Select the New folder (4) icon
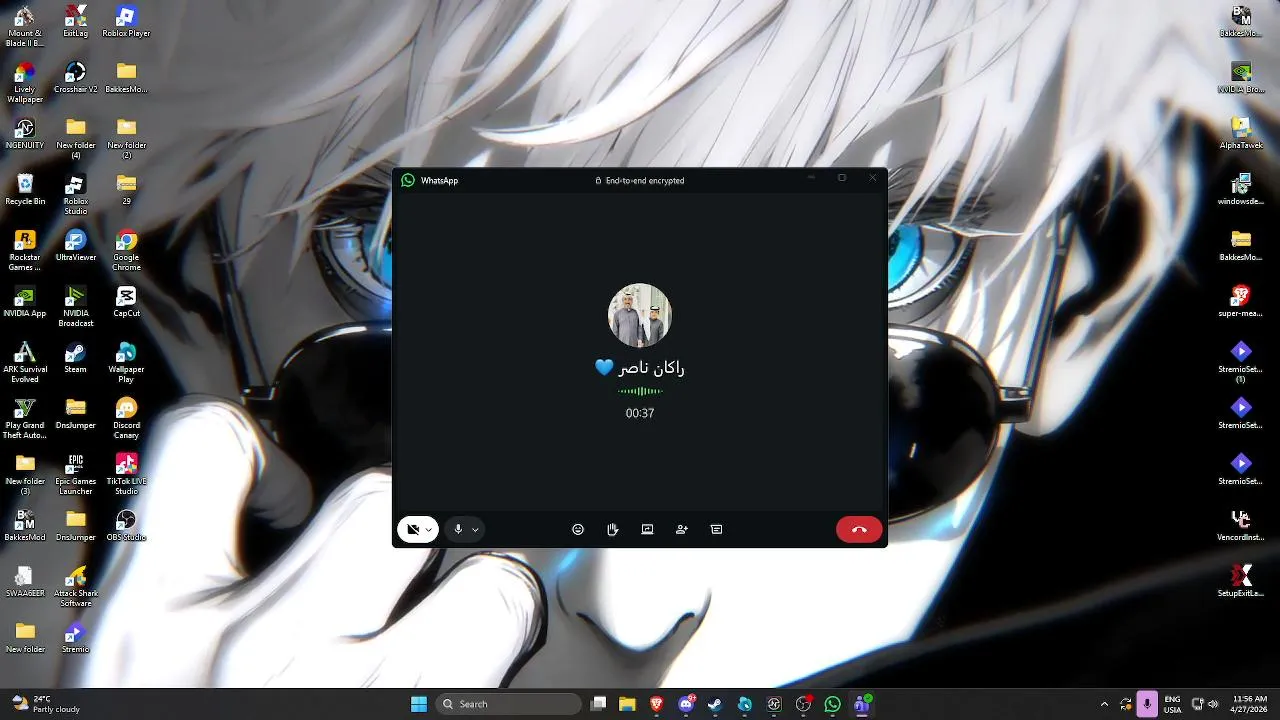Viewport: 1280px width, 720px height. [75, 138]
